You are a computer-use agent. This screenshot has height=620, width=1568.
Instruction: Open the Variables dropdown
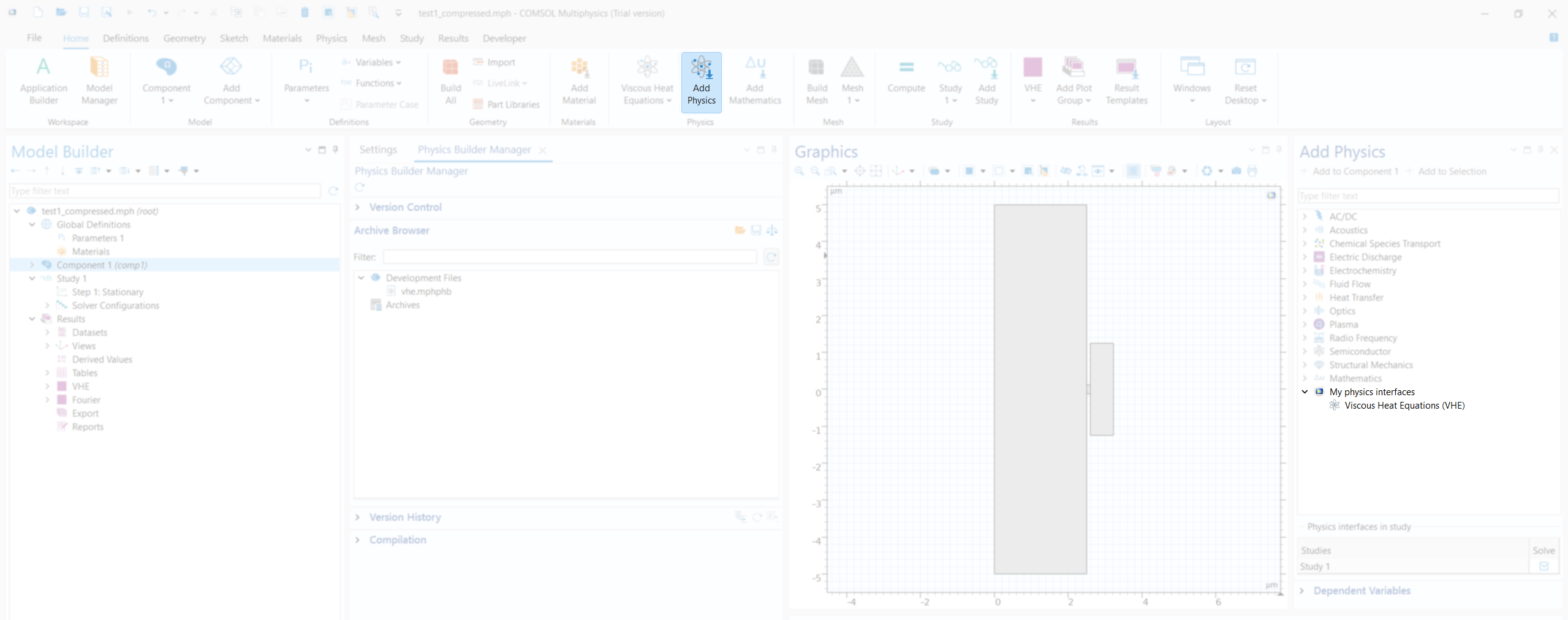coord(371,62)
